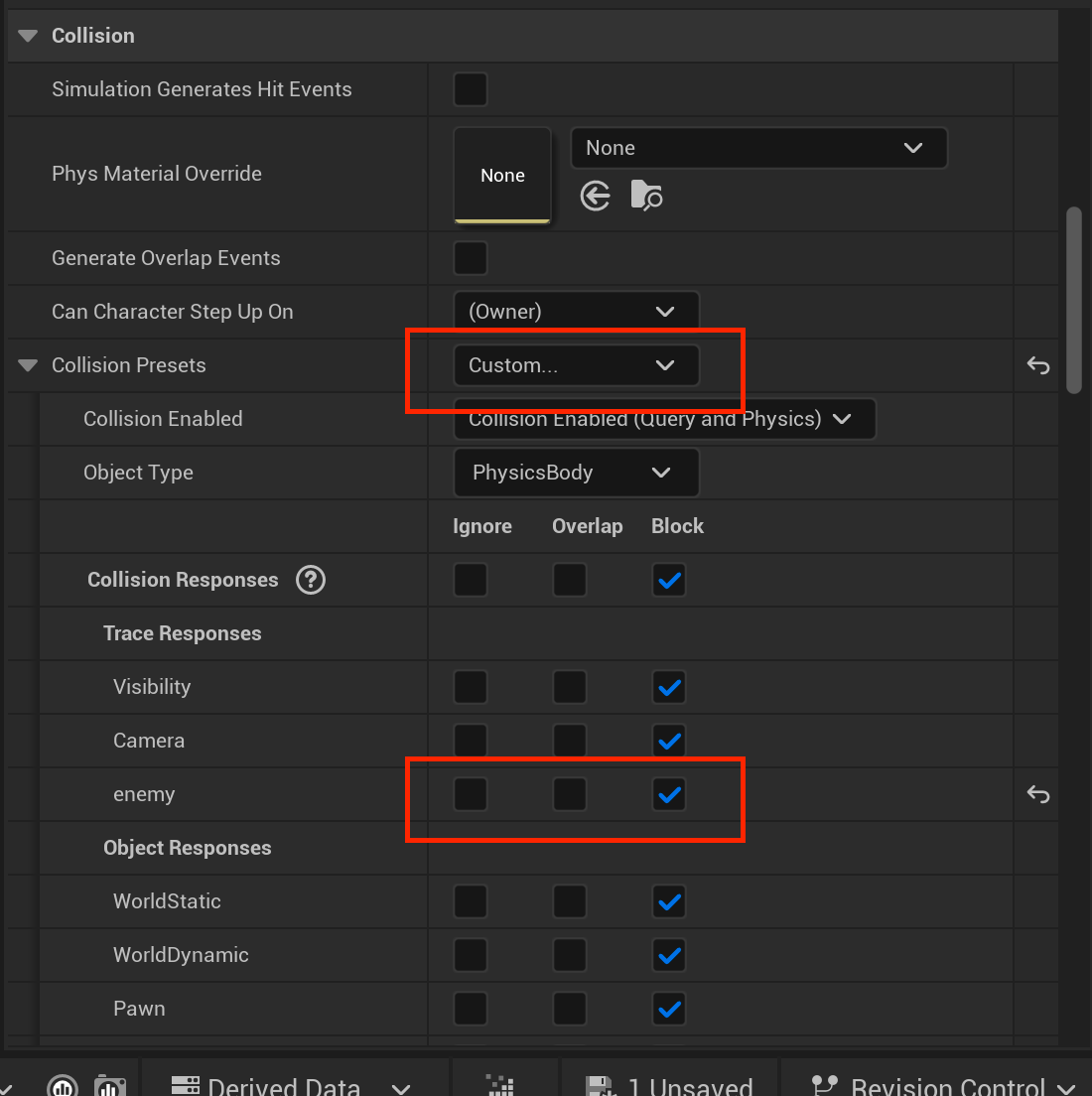Image resolution: width=1092 pixels, height=1096 pixels.
Task: Click the Can Character Step Up On label
Action: tap(173, 312)
